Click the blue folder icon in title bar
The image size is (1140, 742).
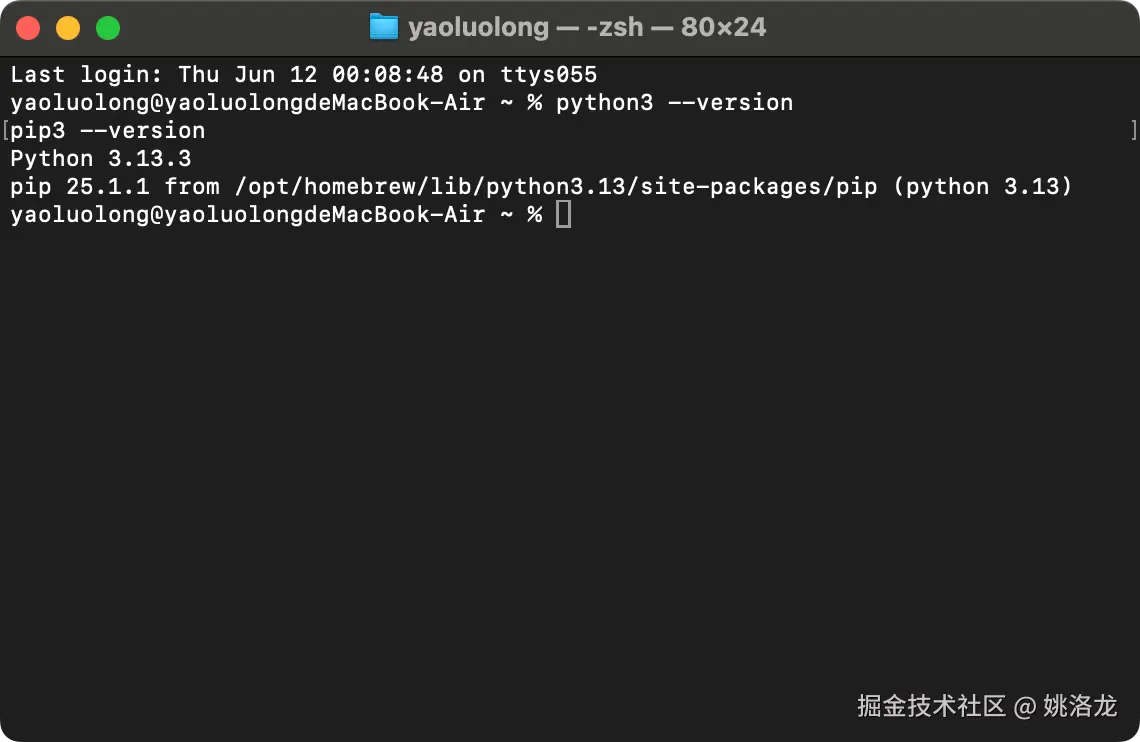coord(384,28)
